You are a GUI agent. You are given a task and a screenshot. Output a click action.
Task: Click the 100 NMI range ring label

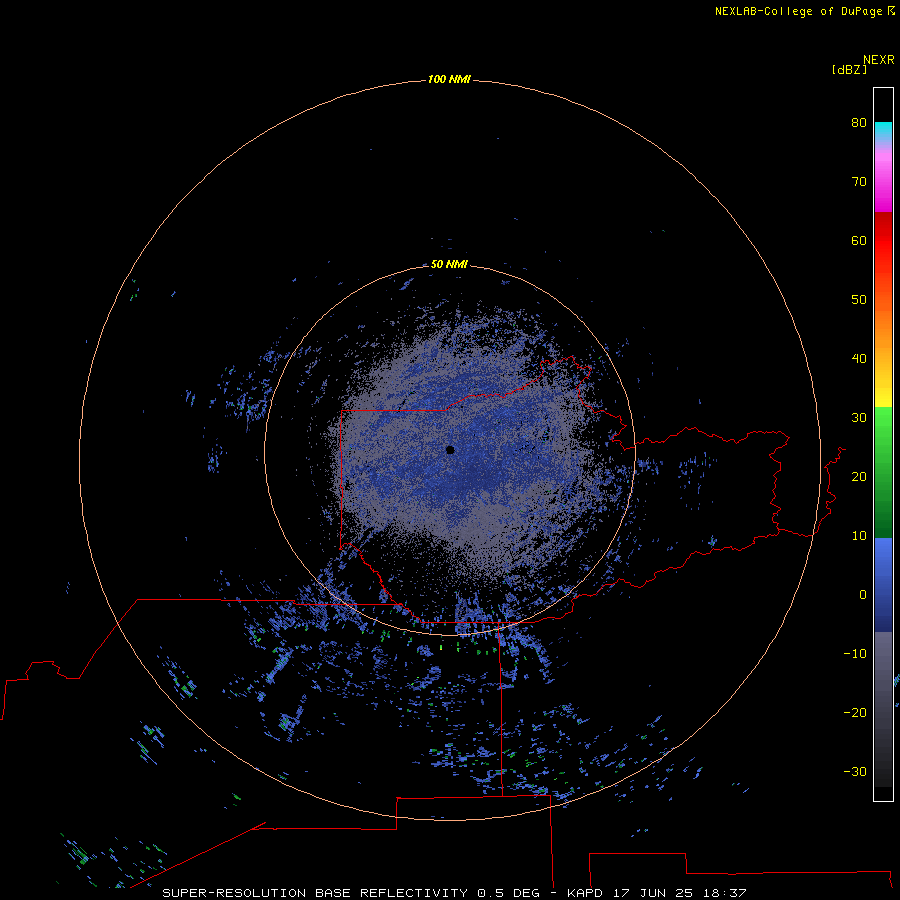pyautogui.click(x=449, y=79)
